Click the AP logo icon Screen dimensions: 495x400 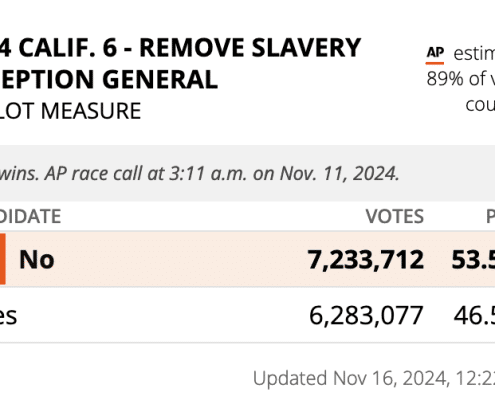tap(435, 55)
